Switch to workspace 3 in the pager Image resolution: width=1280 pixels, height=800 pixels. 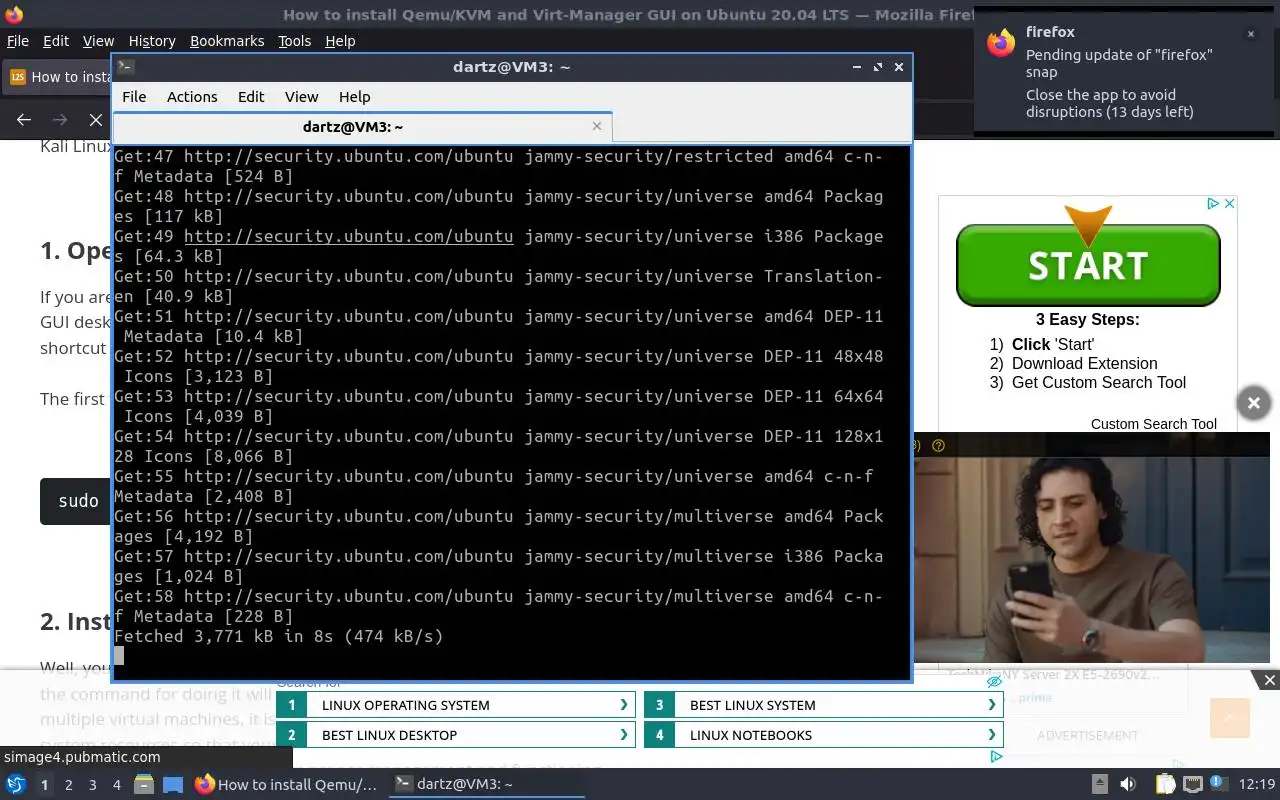[93, 785]
